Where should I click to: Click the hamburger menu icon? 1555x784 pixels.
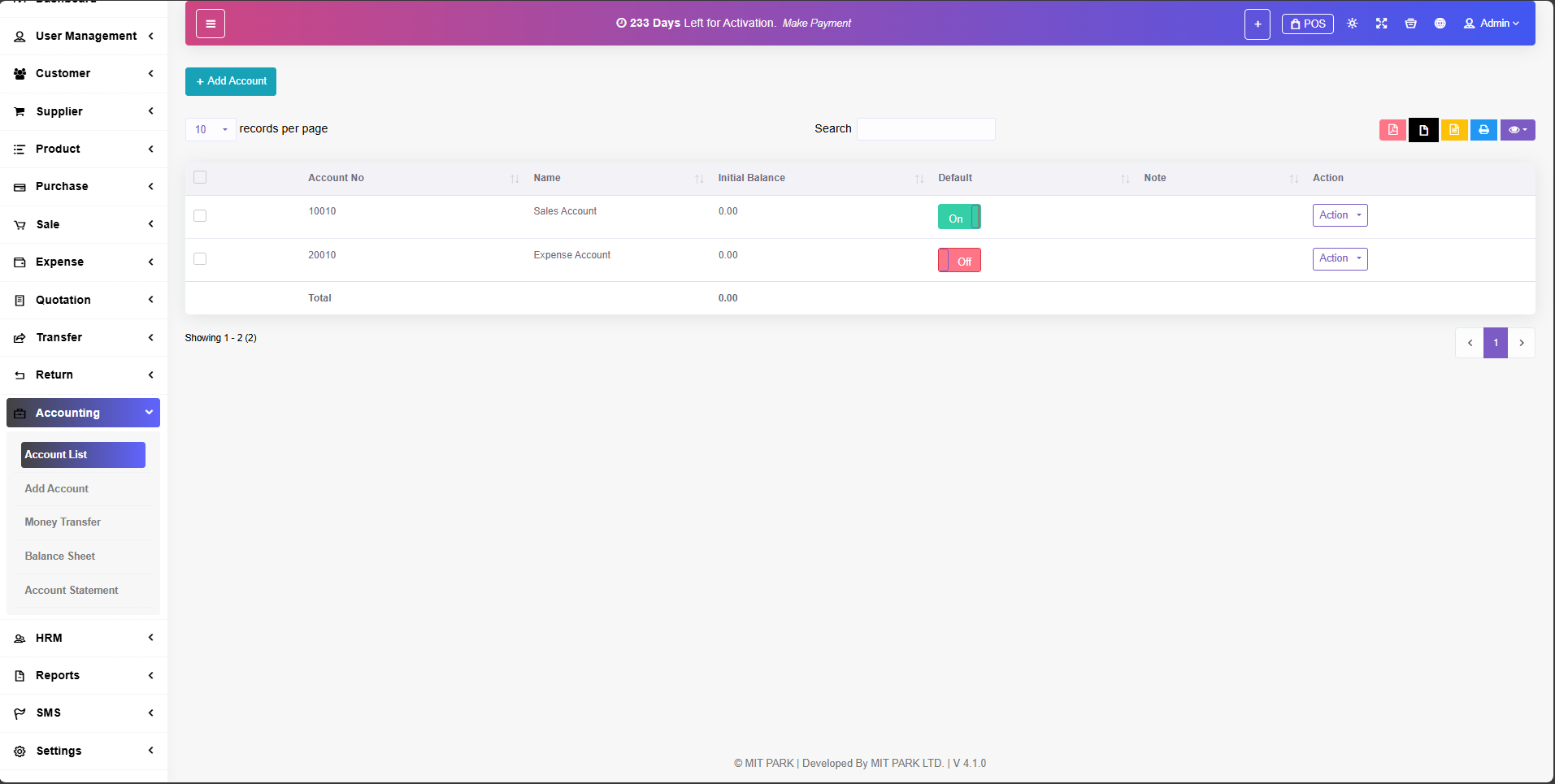[x=210, y=24]
